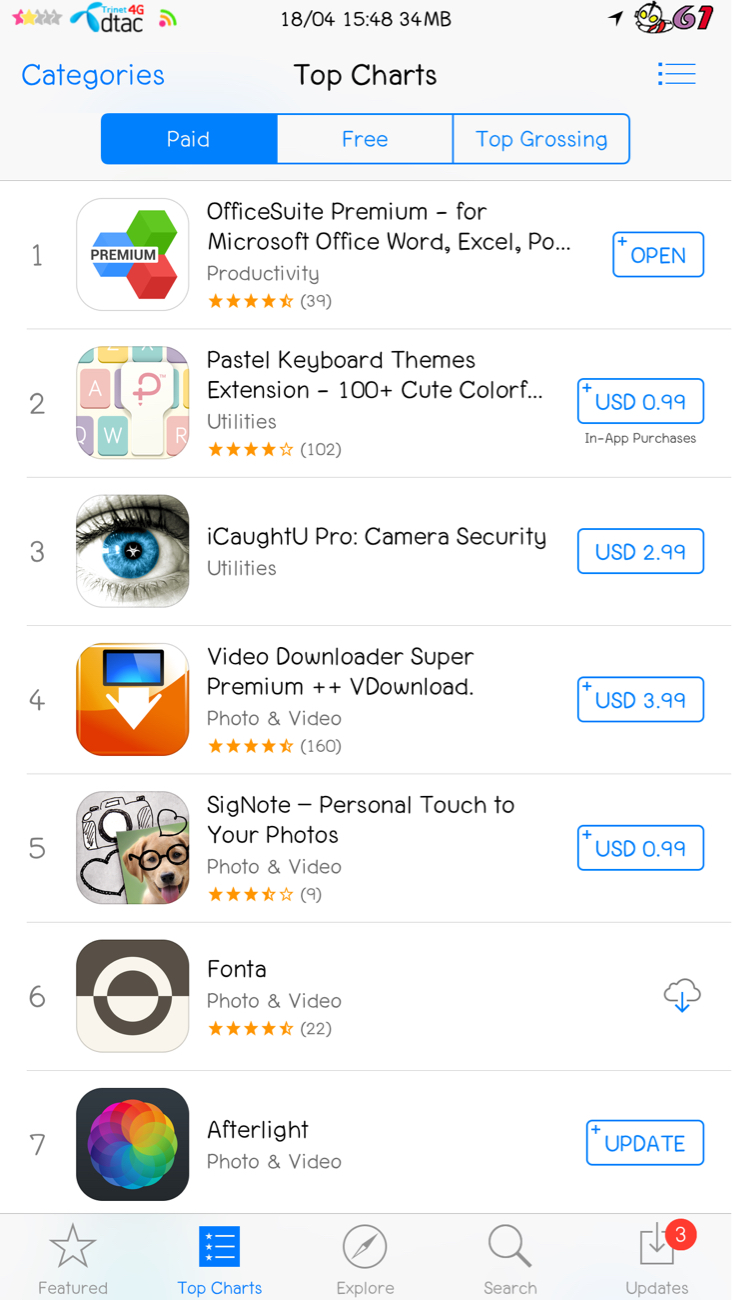Open the SigNote app icon
Screen dimensions: 732x1300
tap(133, 848)
